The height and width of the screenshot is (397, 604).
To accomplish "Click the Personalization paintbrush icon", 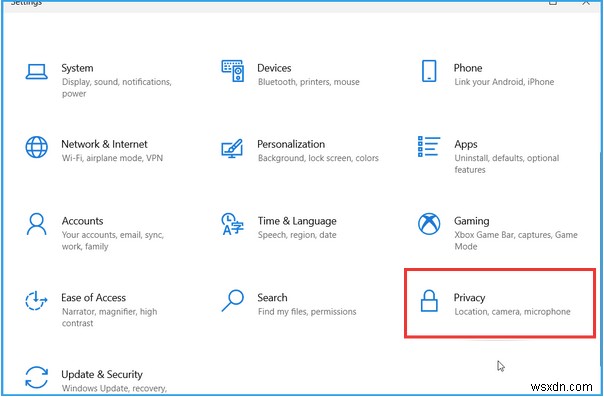I will pyautogui.click(x=232, y=148).
